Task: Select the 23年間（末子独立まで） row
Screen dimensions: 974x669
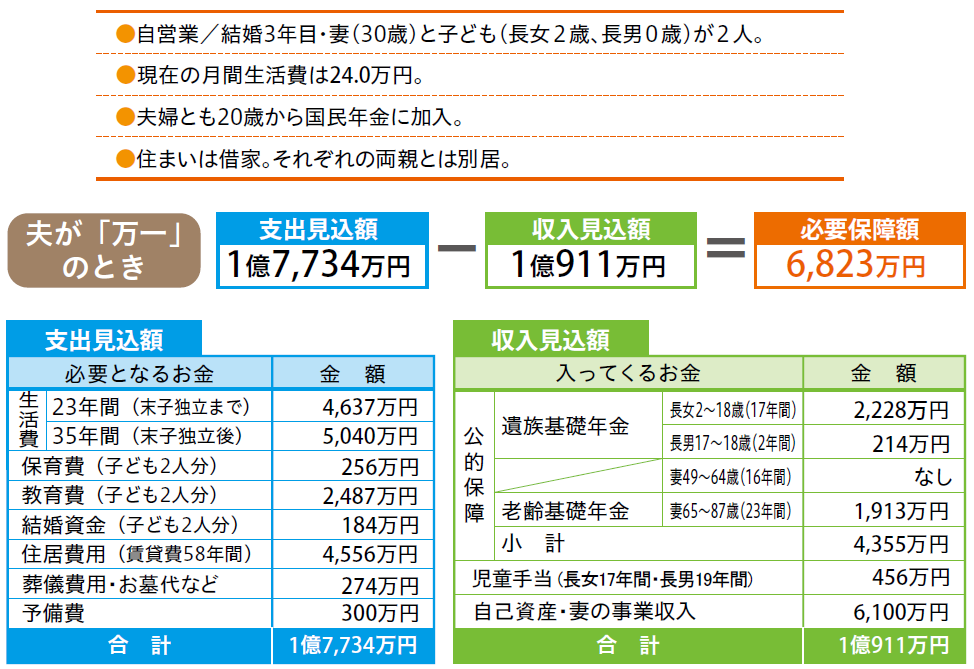Action: pos(157,407)
